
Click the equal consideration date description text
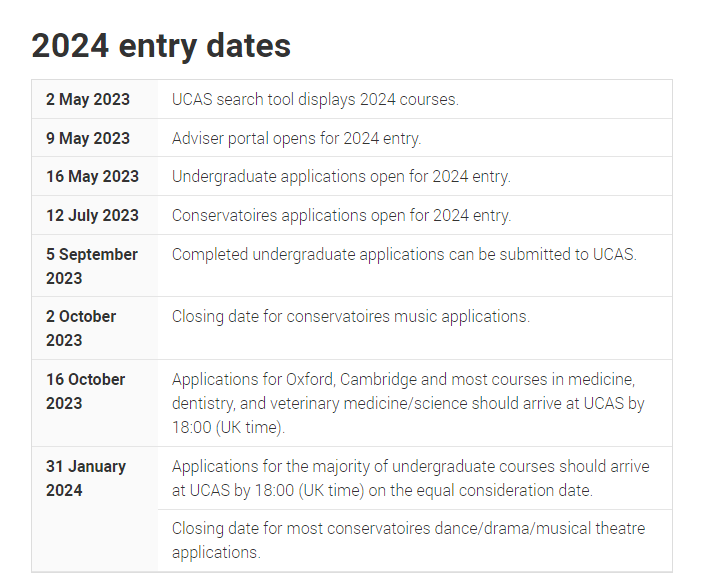(410, 466)
